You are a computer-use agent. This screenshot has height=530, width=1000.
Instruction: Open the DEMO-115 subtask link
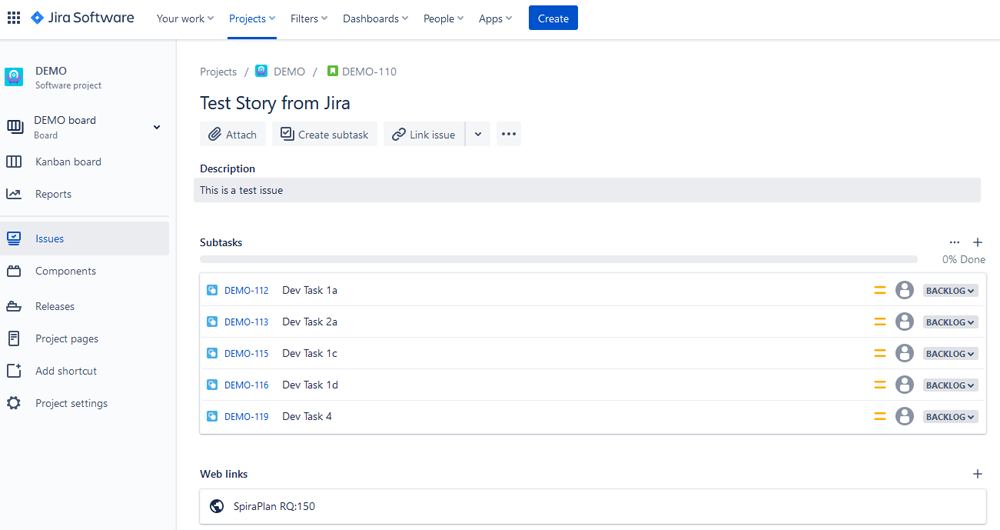pyautogui.click(x=246, y=354)
